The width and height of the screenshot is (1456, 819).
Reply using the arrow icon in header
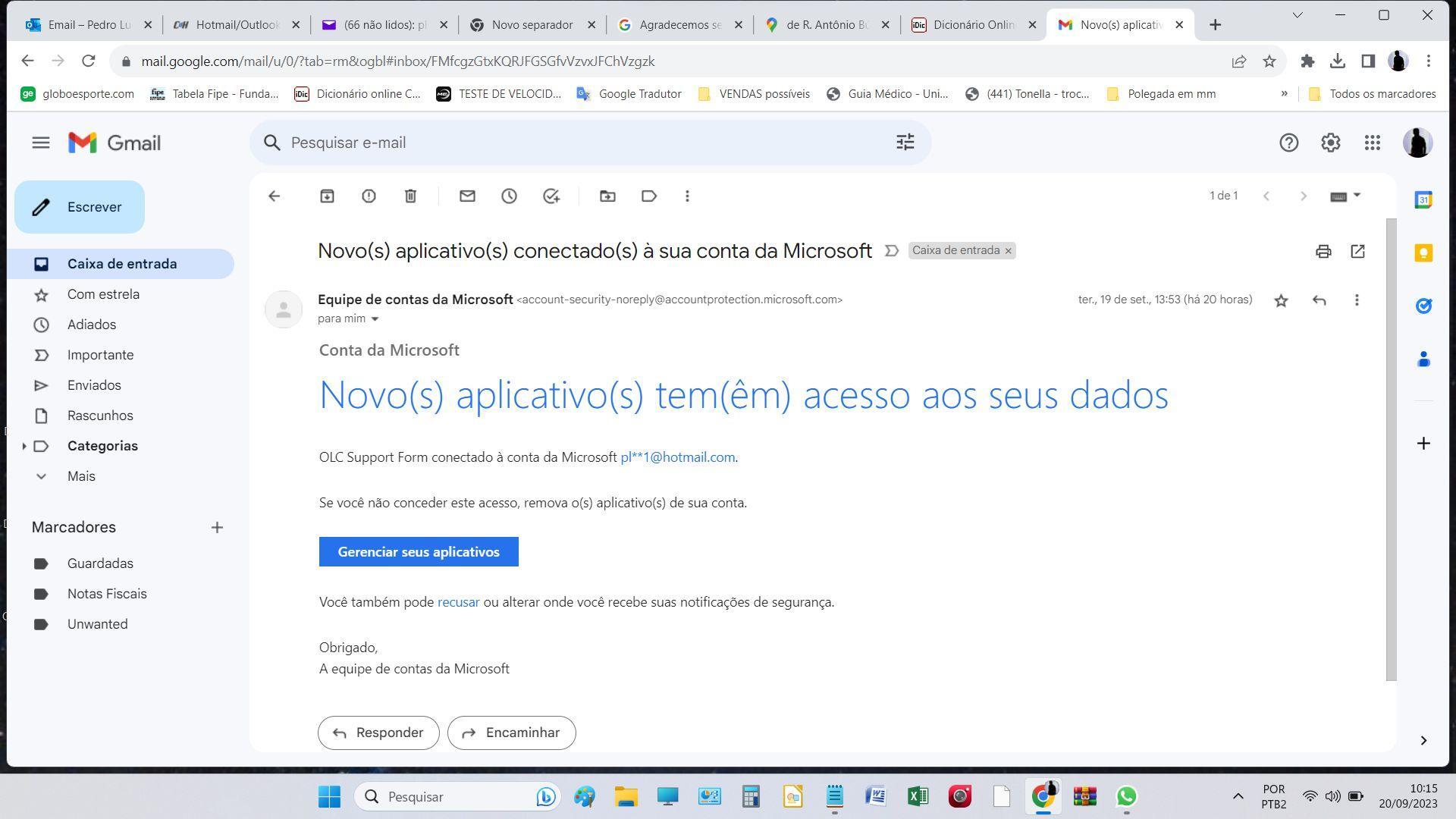tap(1319, 300)
